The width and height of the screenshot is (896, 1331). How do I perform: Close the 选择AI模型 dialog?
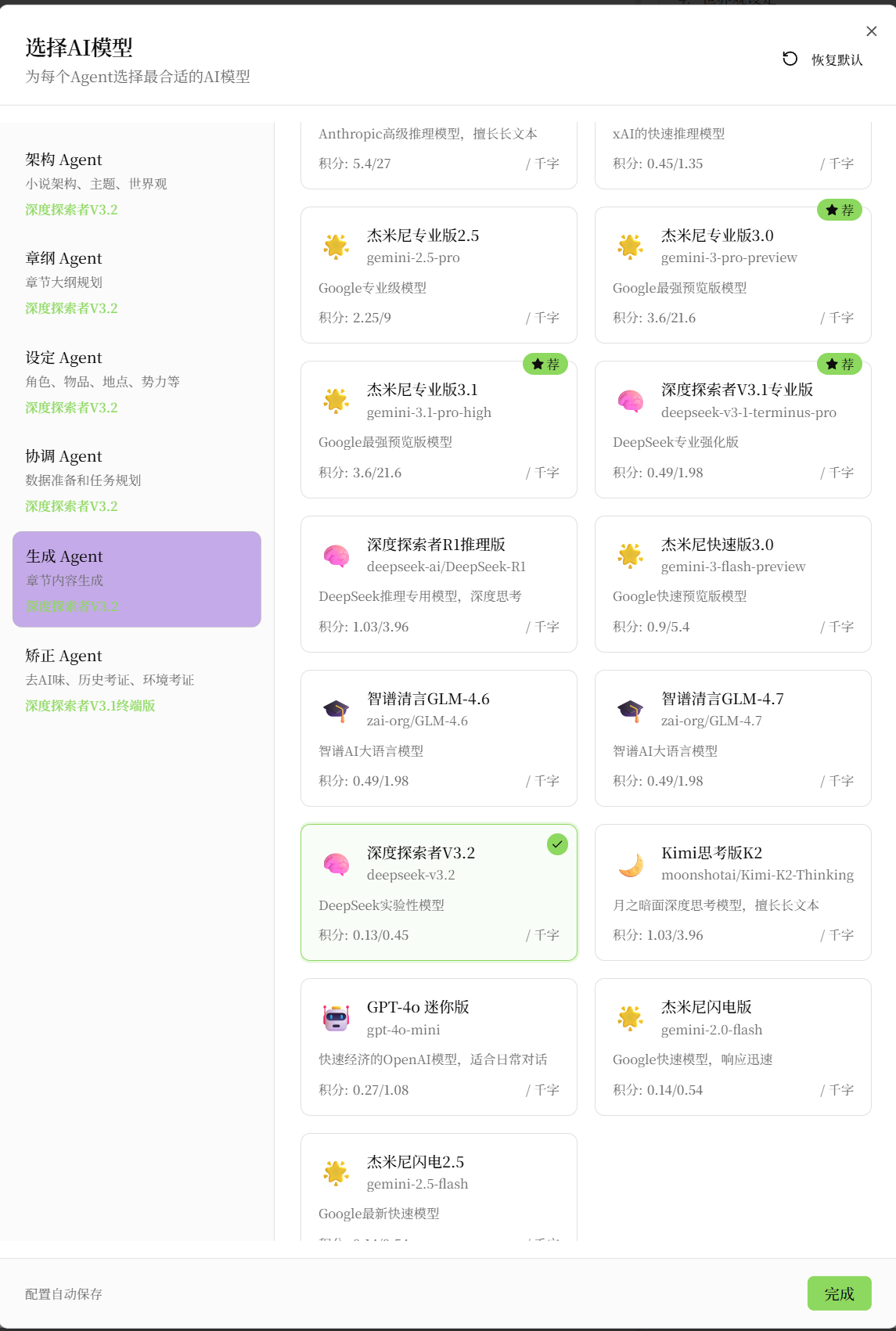872,31
